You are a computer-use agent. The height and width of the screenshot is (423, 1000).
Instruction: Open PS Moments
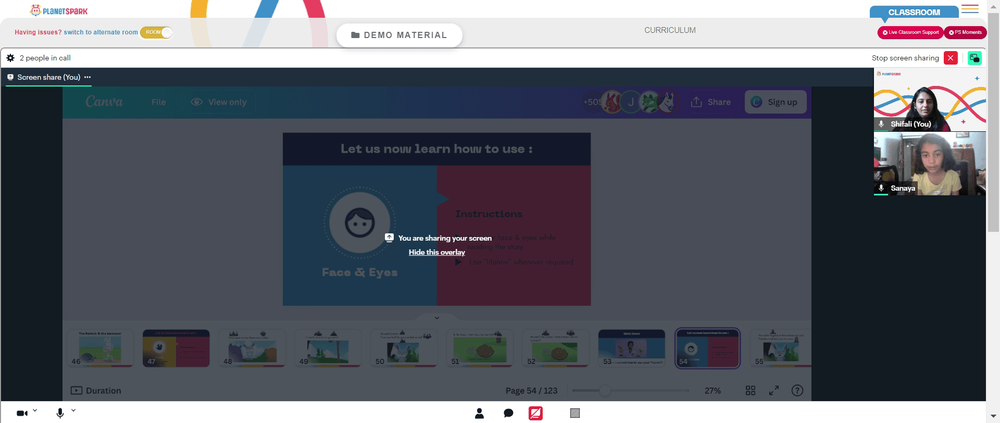pos(965,32)
